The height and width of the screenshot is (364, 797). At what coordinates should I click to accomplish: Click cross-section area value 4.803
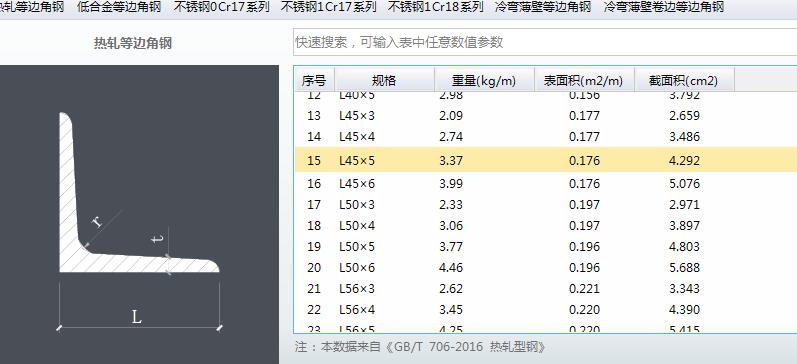[685, 247]
